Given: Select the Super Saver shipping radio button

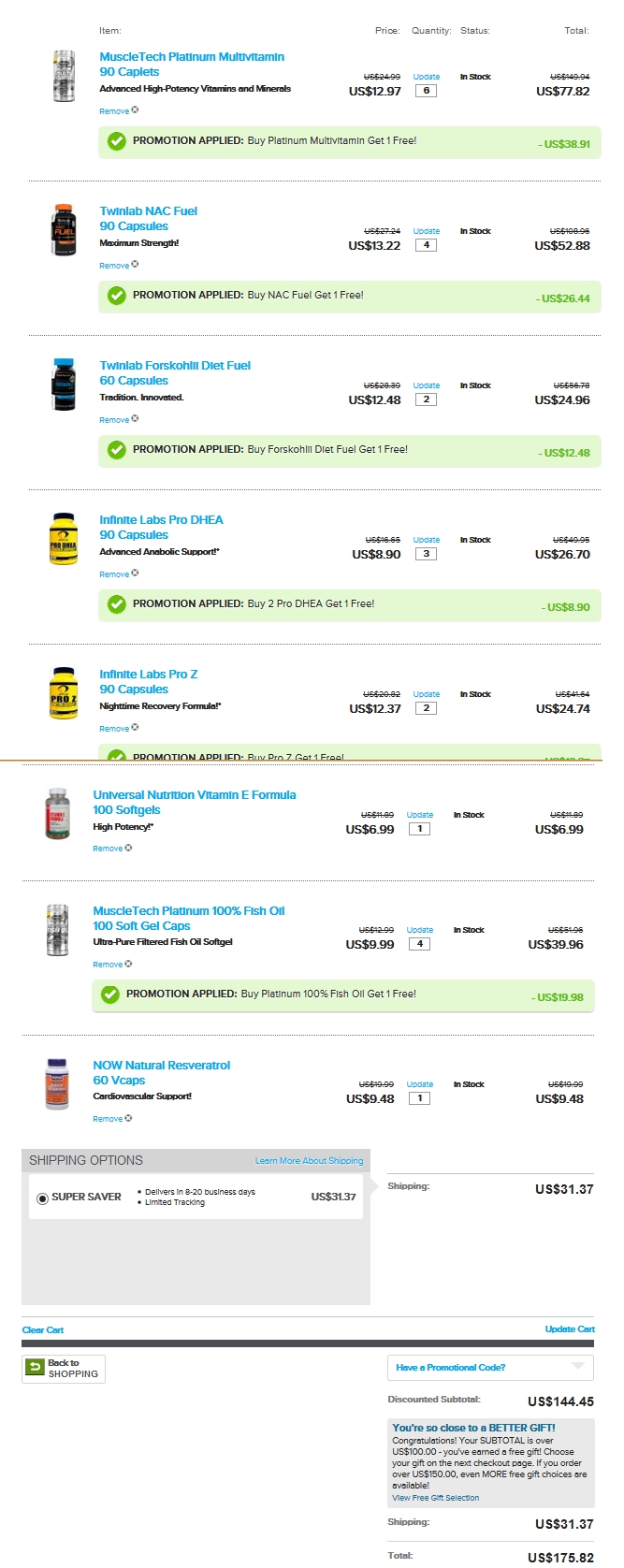Looking at the screenshot, I should pyautogui.click(x=42, y=1198).
